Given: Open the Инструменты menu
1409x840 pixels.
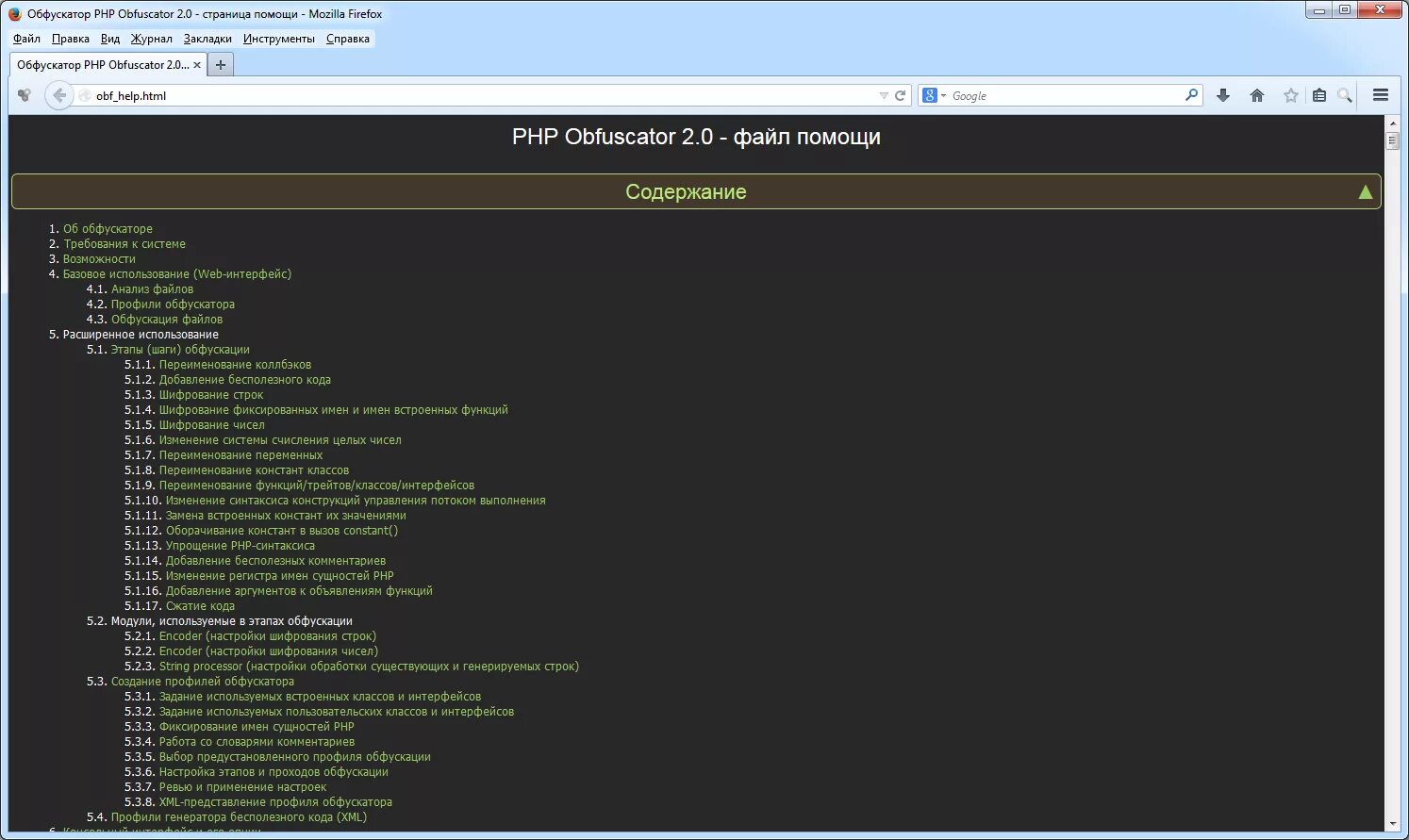Looking at the screenshot, I should (279, 39).
